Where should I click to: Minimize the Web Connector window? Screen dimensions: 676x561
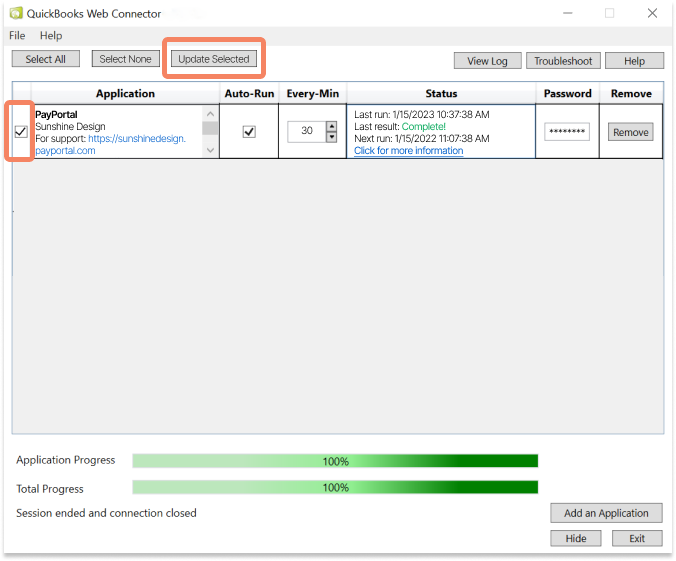pos(568,13)
